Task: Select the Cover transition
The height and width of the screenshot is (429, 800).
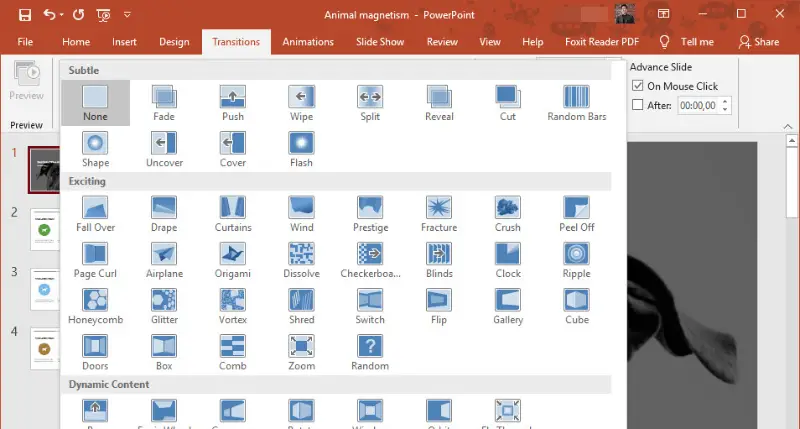Action: tap(233, 149)
